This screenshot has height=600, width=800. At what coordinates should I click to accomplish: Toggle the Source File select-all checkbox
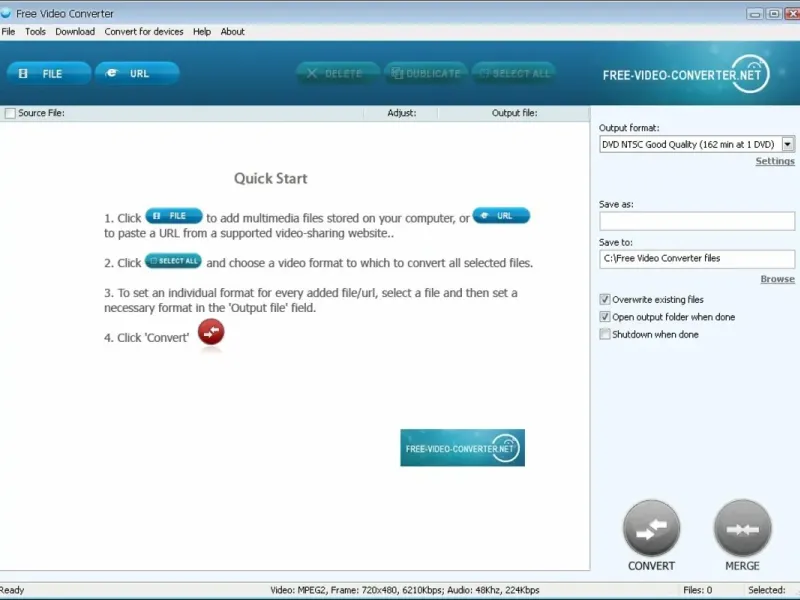coord(10,113)
